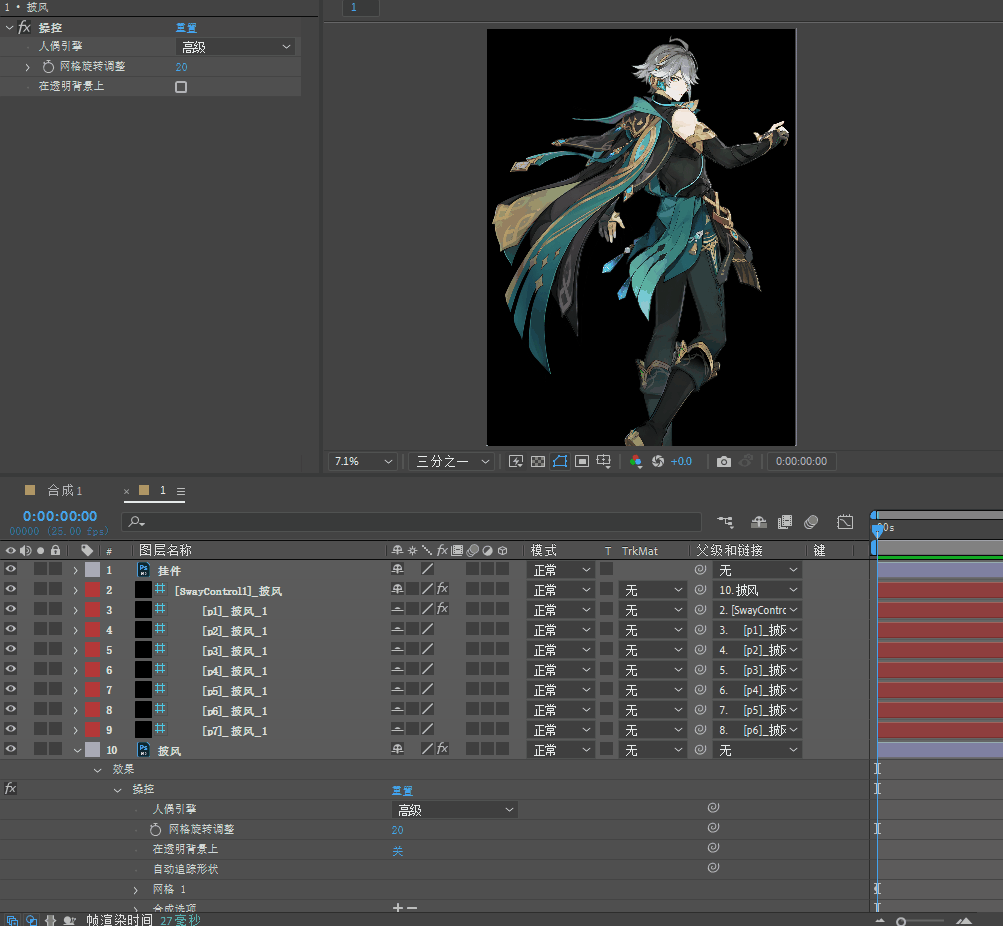Toggle mask and shape path visibility
1003x926 pixels.
tap(560, 461)
